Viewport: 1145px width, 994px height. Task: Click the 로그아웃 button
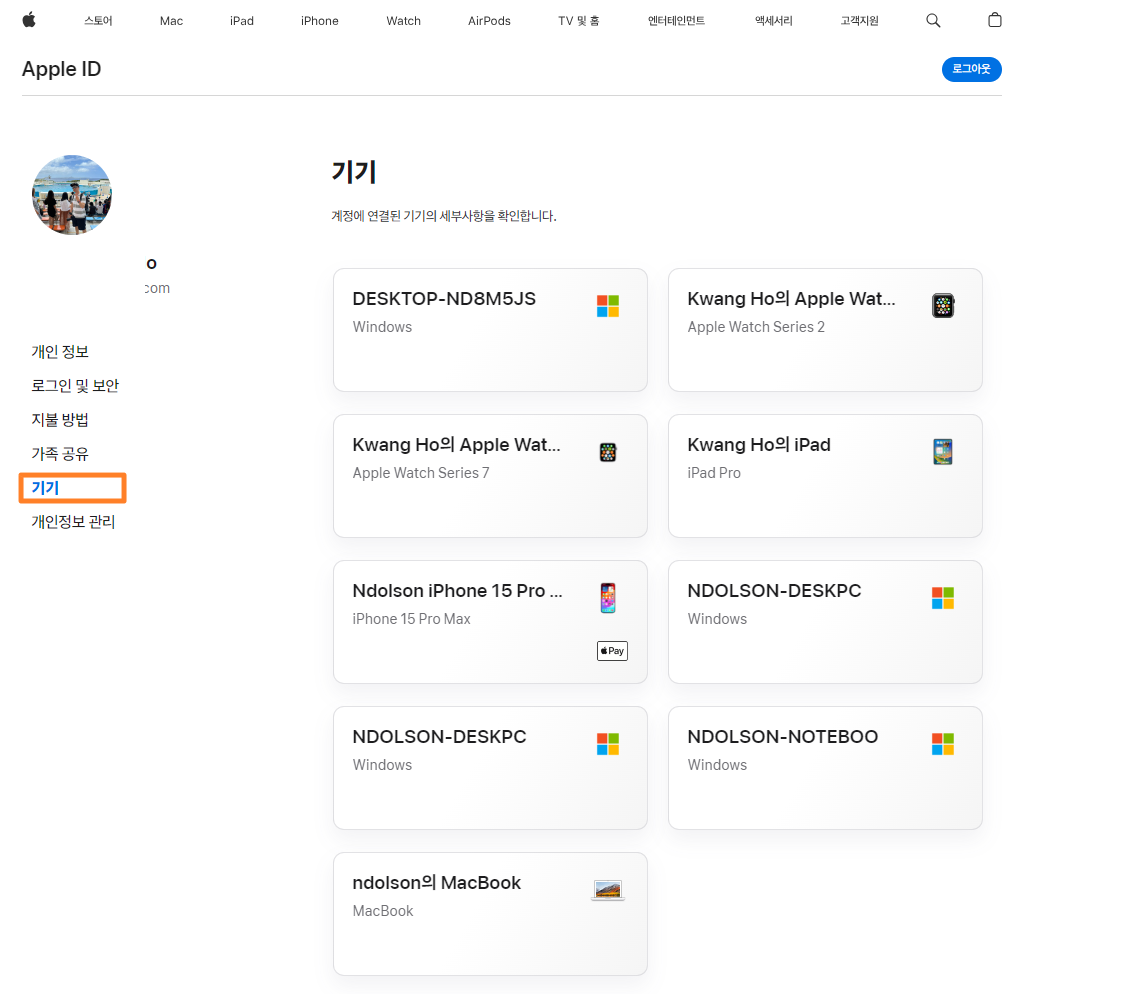pos(971,69)
